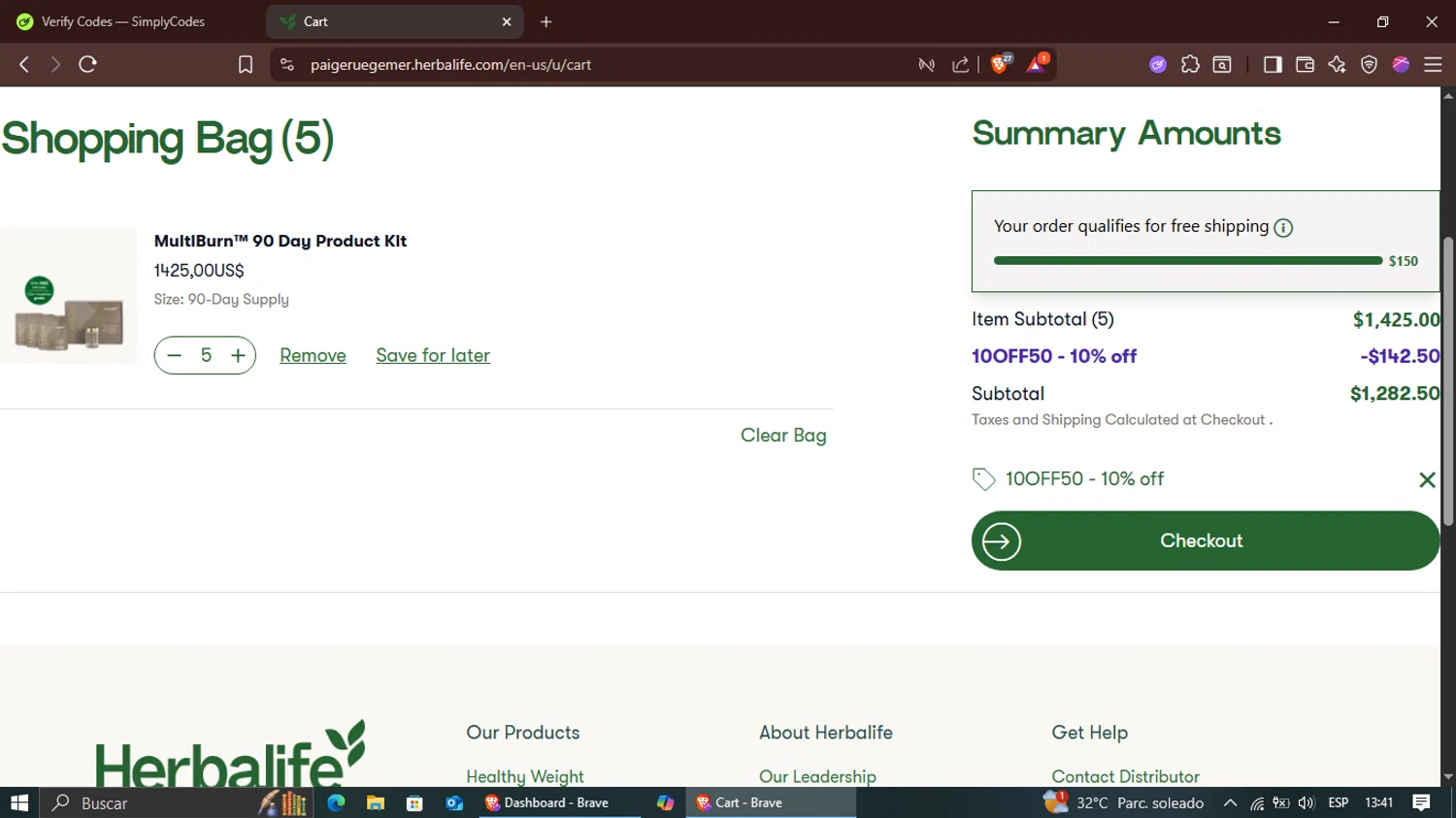Click the ESP language indicator

click(x=1339, y=802)
